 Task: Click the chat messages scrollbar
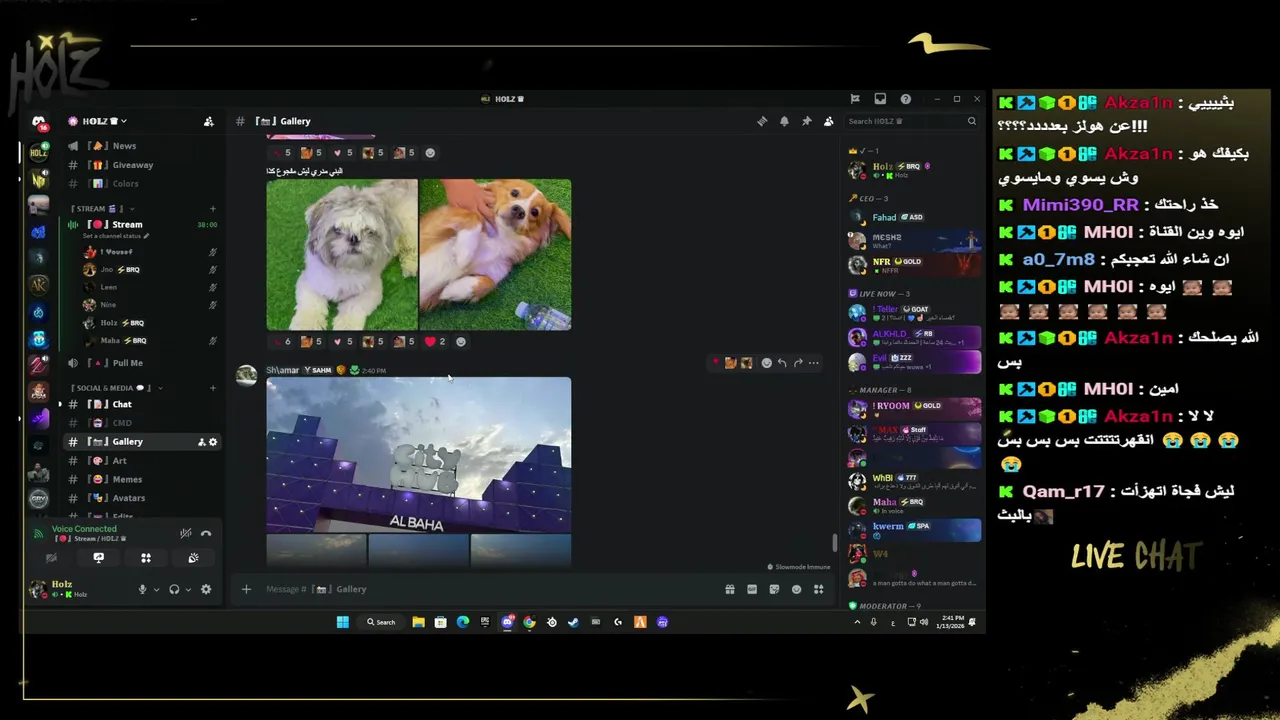point(835,543)
